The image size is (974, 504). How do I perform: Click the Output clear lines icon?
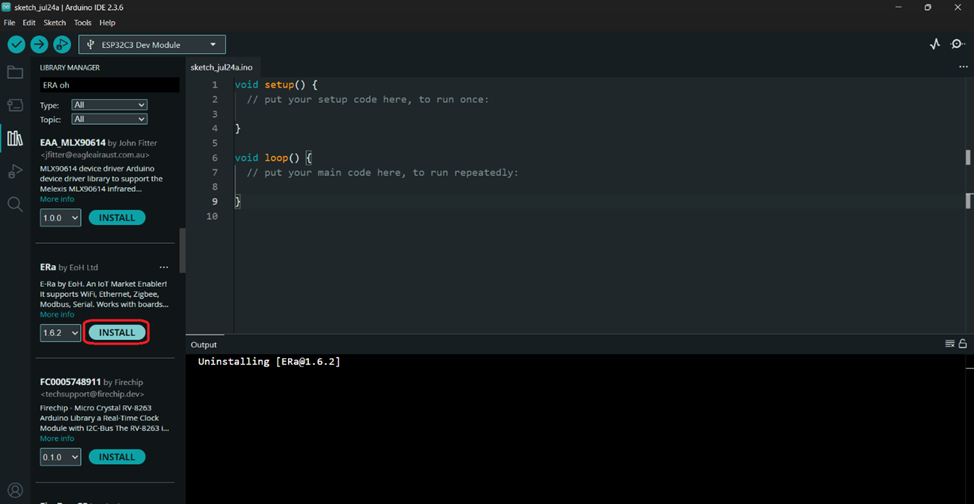(x=949, y=344)
